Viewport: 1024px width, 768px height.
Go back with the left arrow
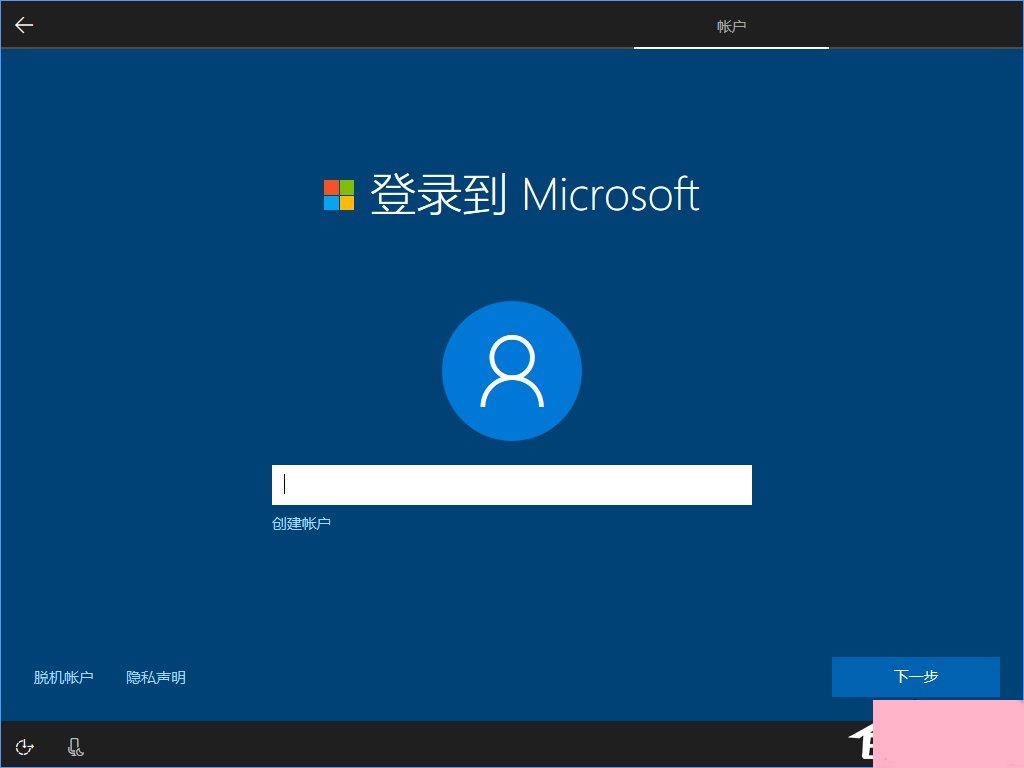tap(24, 25)
